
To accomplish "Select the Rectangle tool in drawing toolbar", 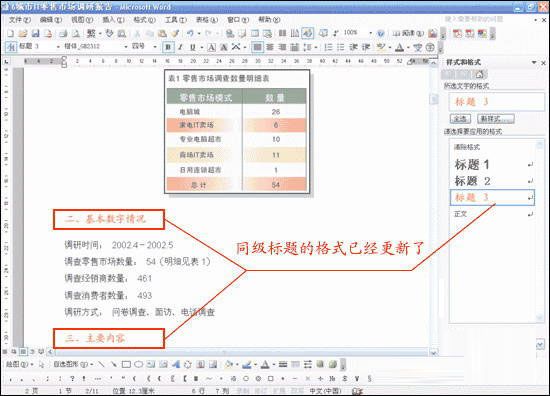I will point(126,365).
